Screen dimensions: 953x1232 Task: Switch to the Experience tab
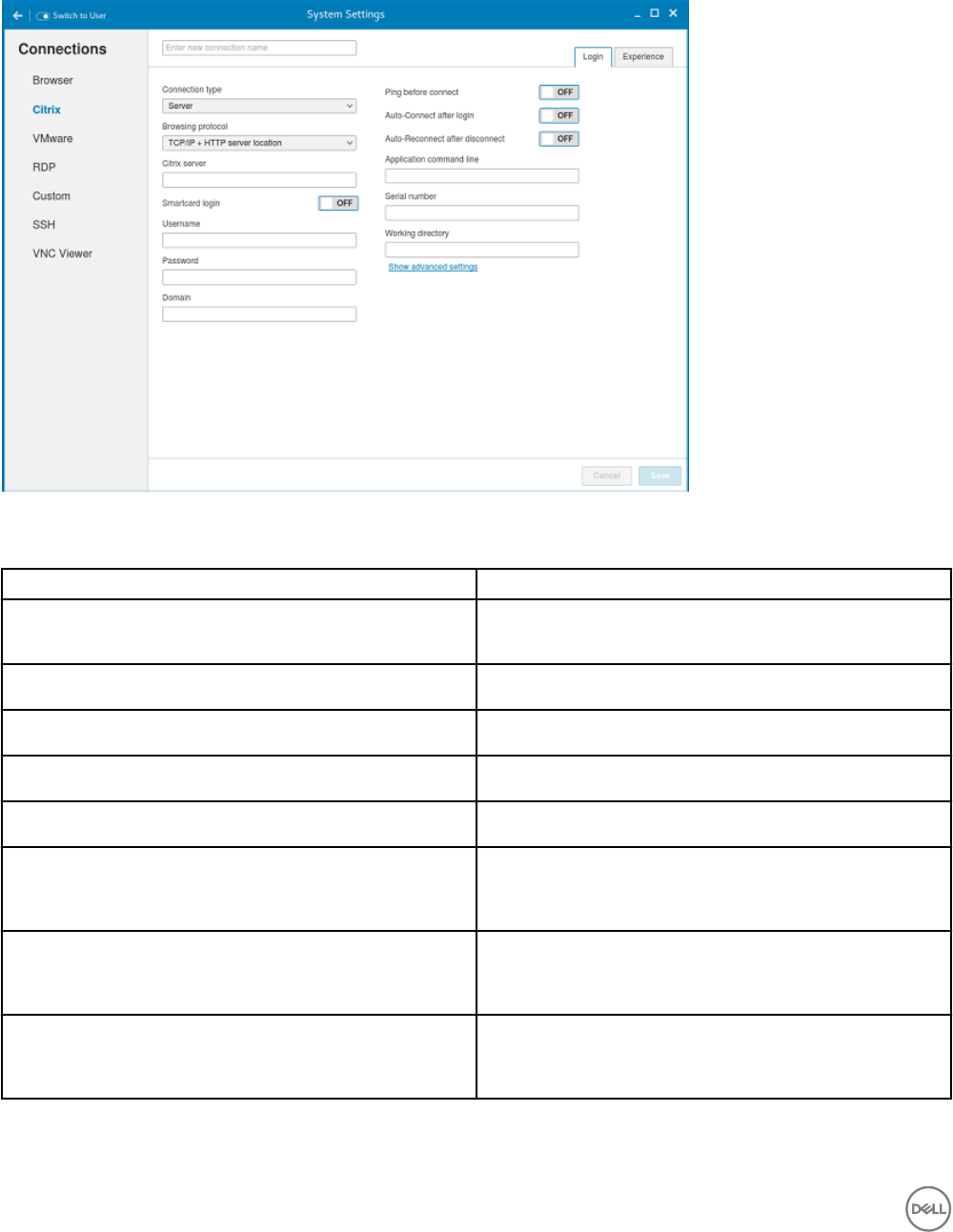coord(643,57)
